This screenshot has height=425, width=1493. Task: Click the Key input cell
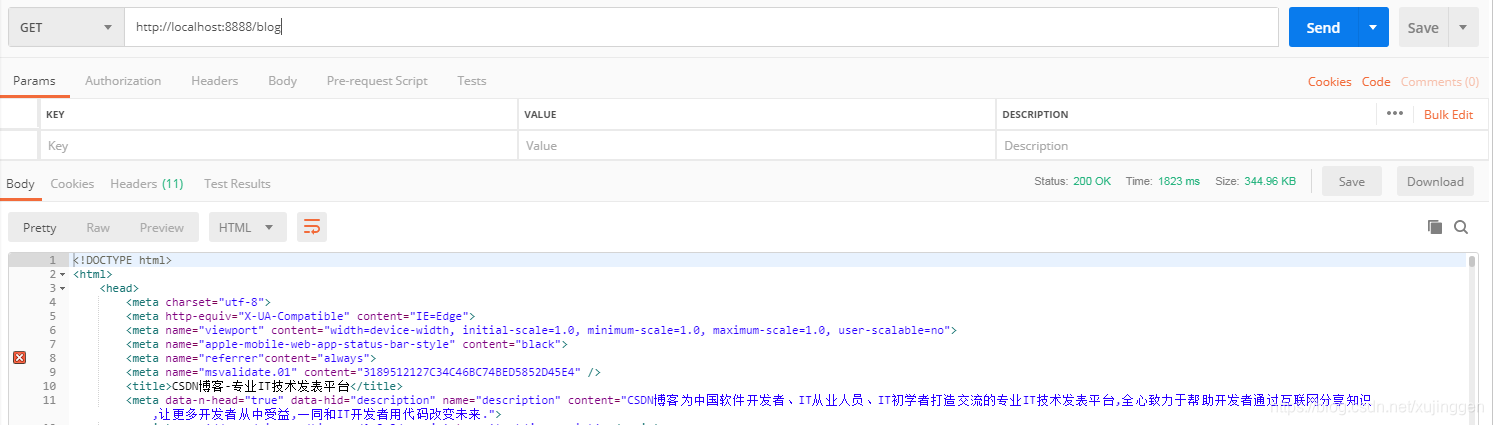(x=278, y=145)
